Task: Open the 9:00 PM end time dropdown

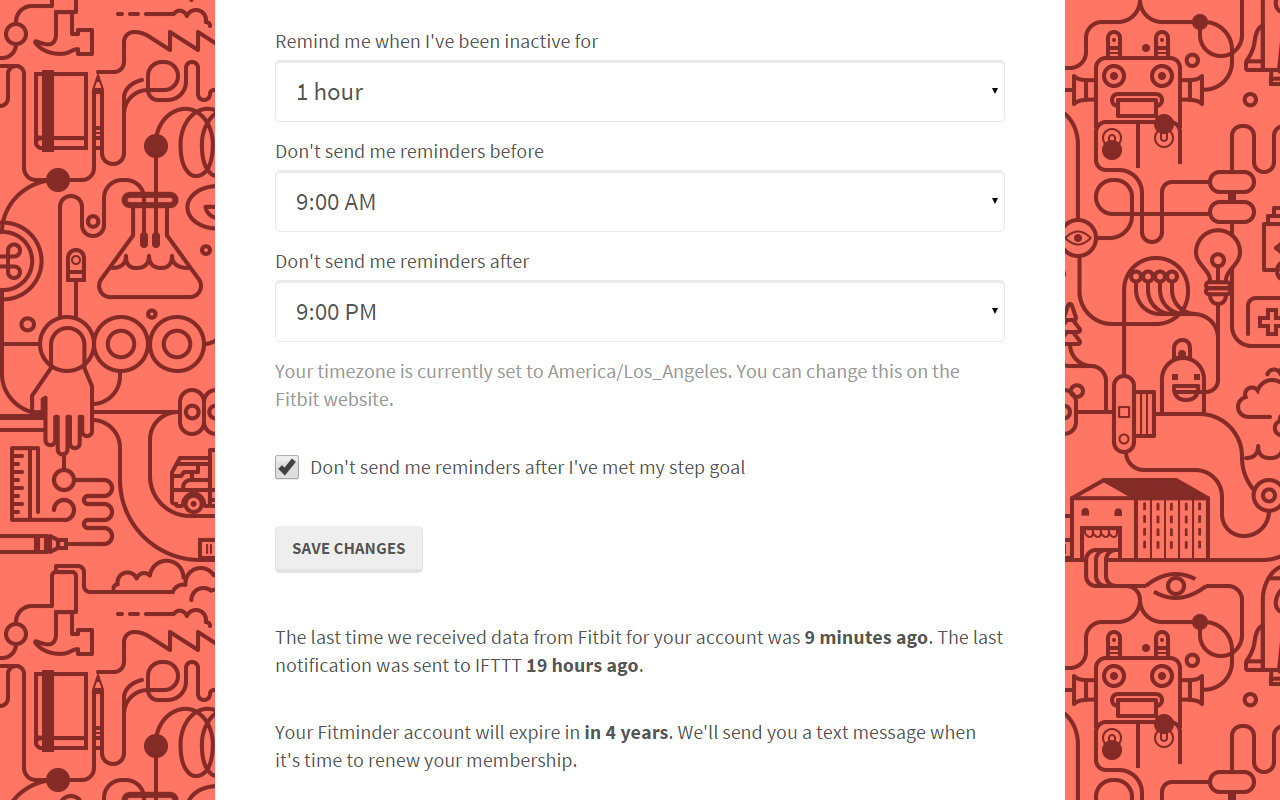Action: coord(640,312)
